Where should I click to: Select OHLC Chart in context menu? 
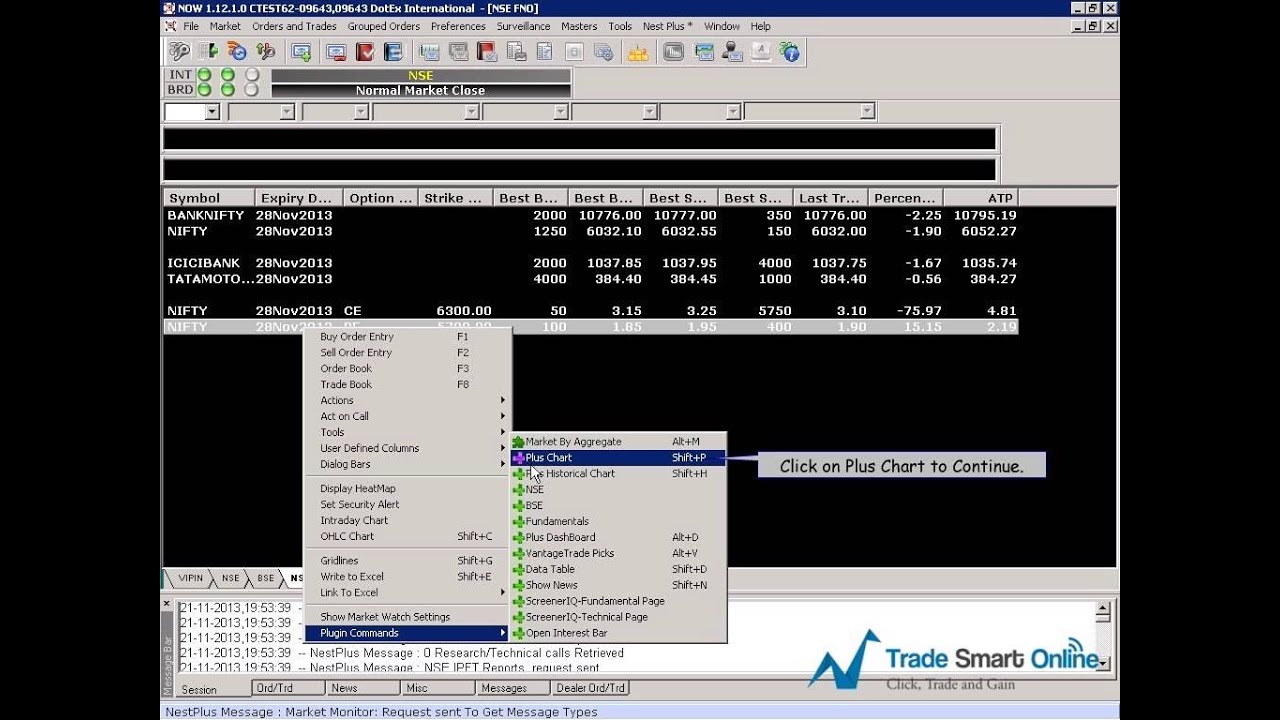[407, 537]
